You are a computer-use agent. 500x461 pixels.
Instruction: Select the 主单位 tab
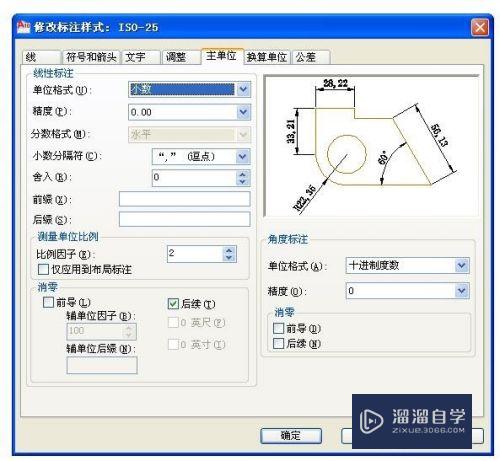(x=222, y=56)
